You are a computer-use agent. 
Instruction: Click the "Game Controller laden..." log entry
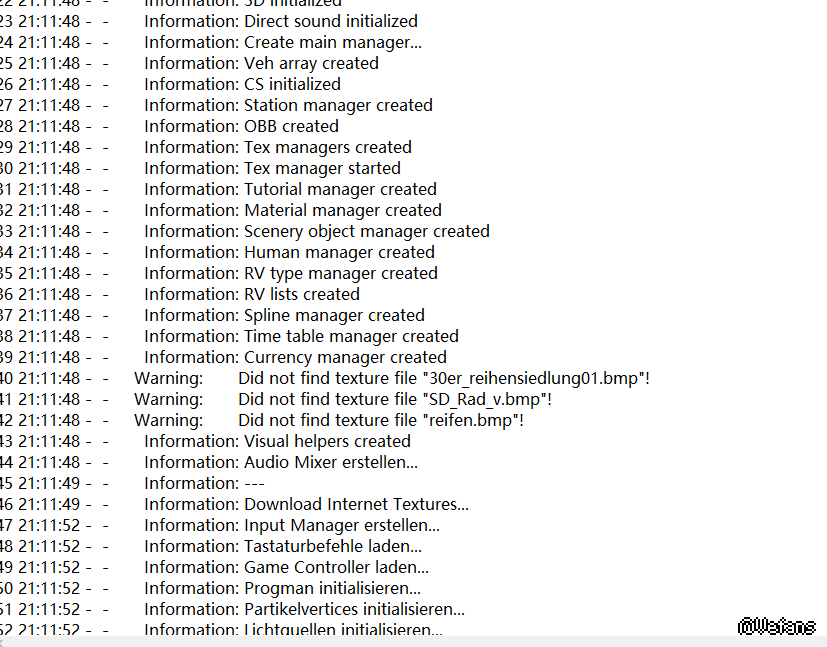point(337,567)
